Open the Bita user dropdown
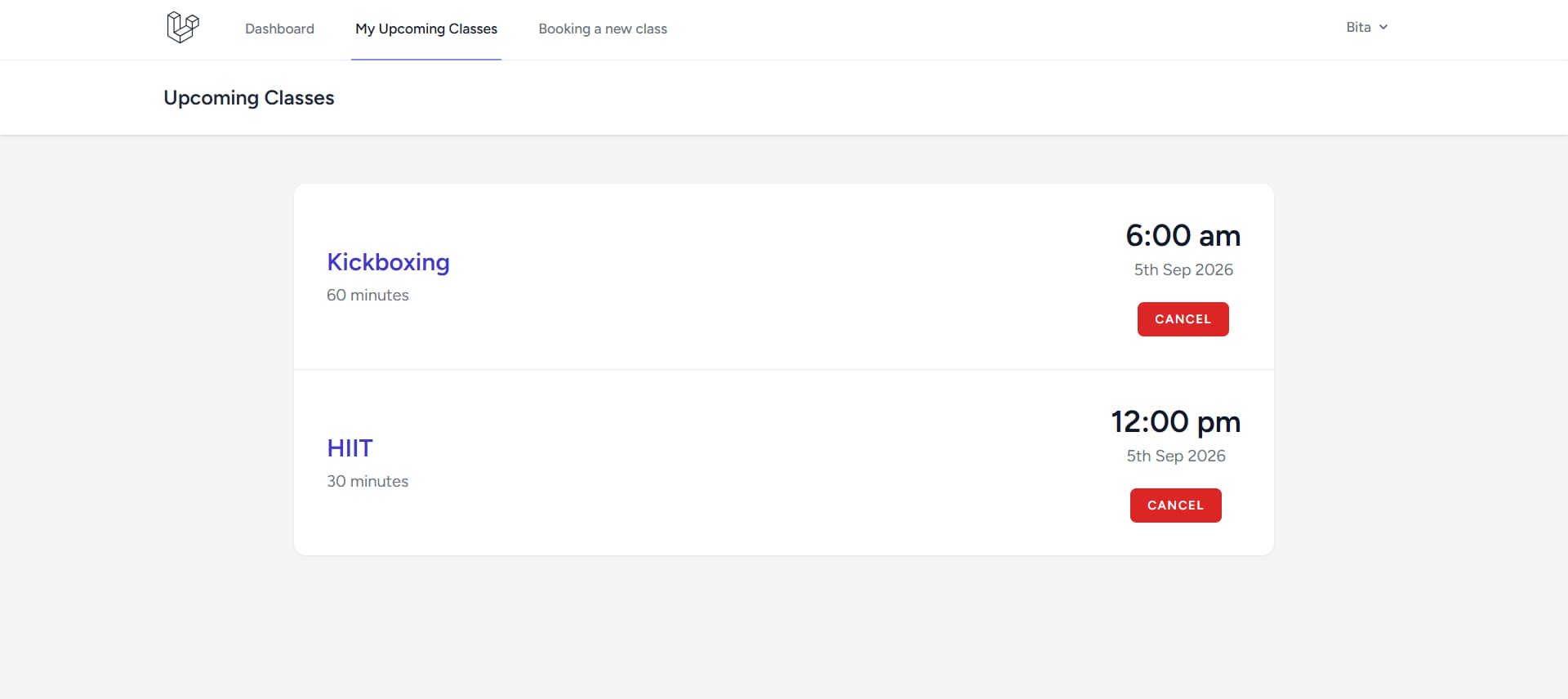Image resolution: width=1568 pixels, height=699 pixels. point(1367,27)
